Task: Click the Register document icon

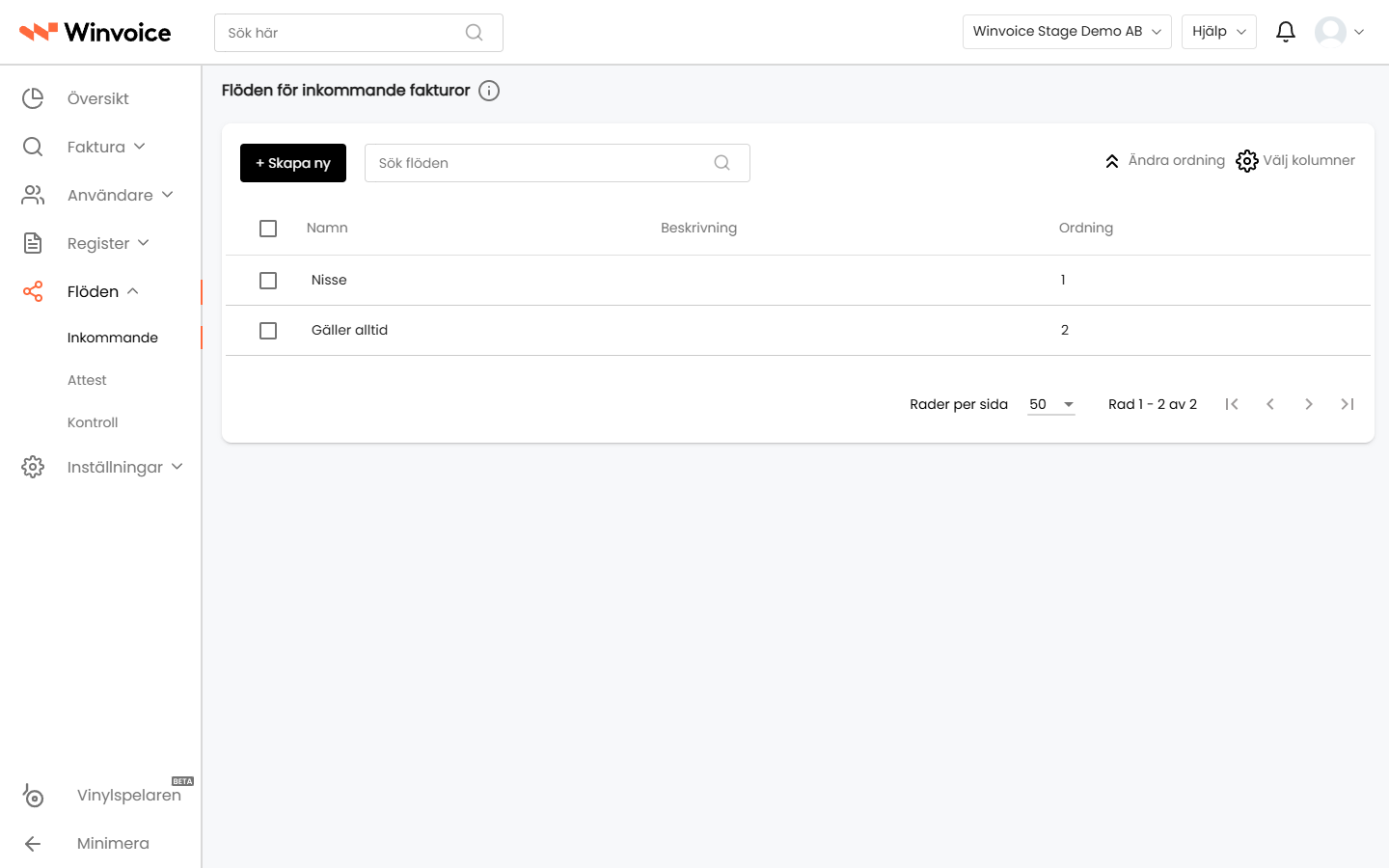Action: tap(33, 243)
